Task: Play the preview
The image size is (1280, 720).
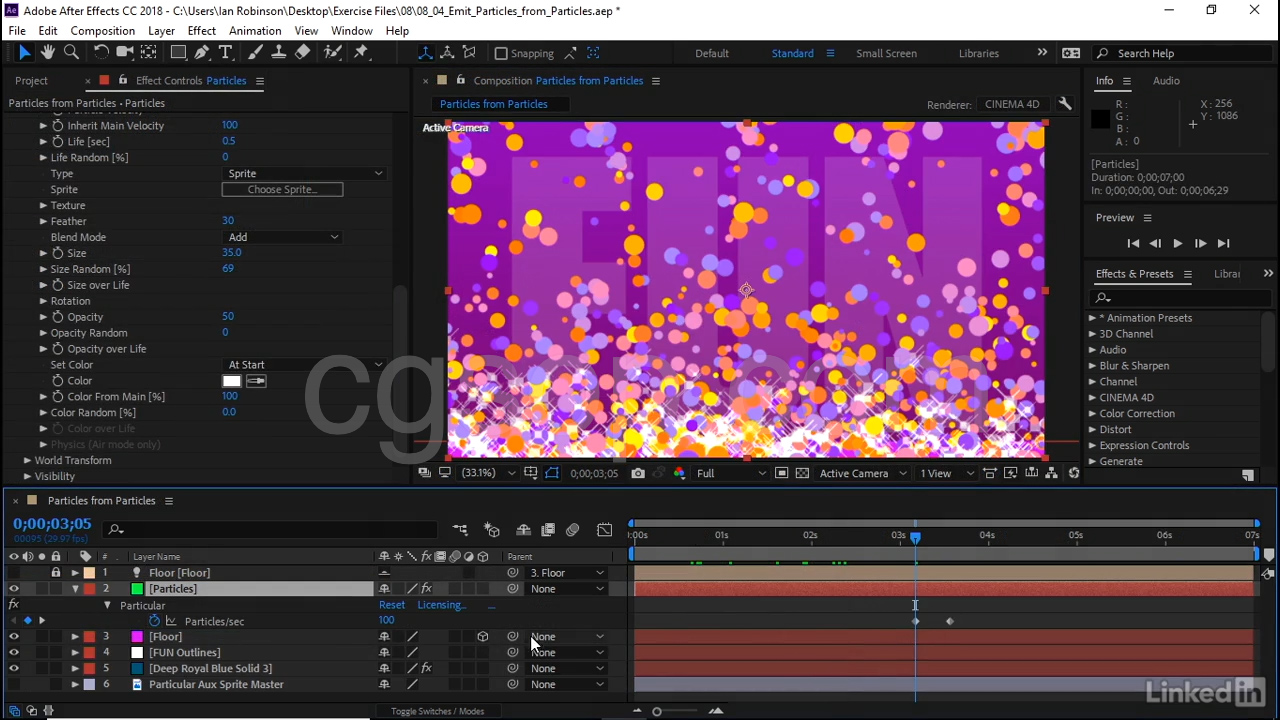Action: click(x=1177, y=243)
